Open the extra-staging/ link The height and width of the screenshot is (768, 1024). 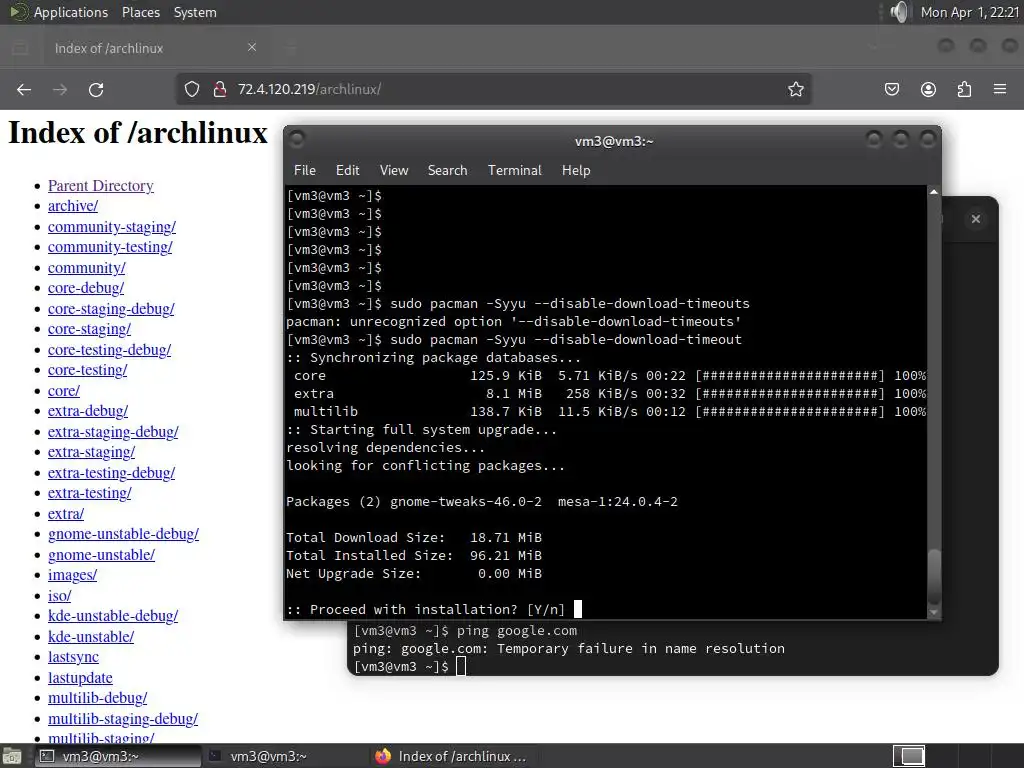pos(91,453)
